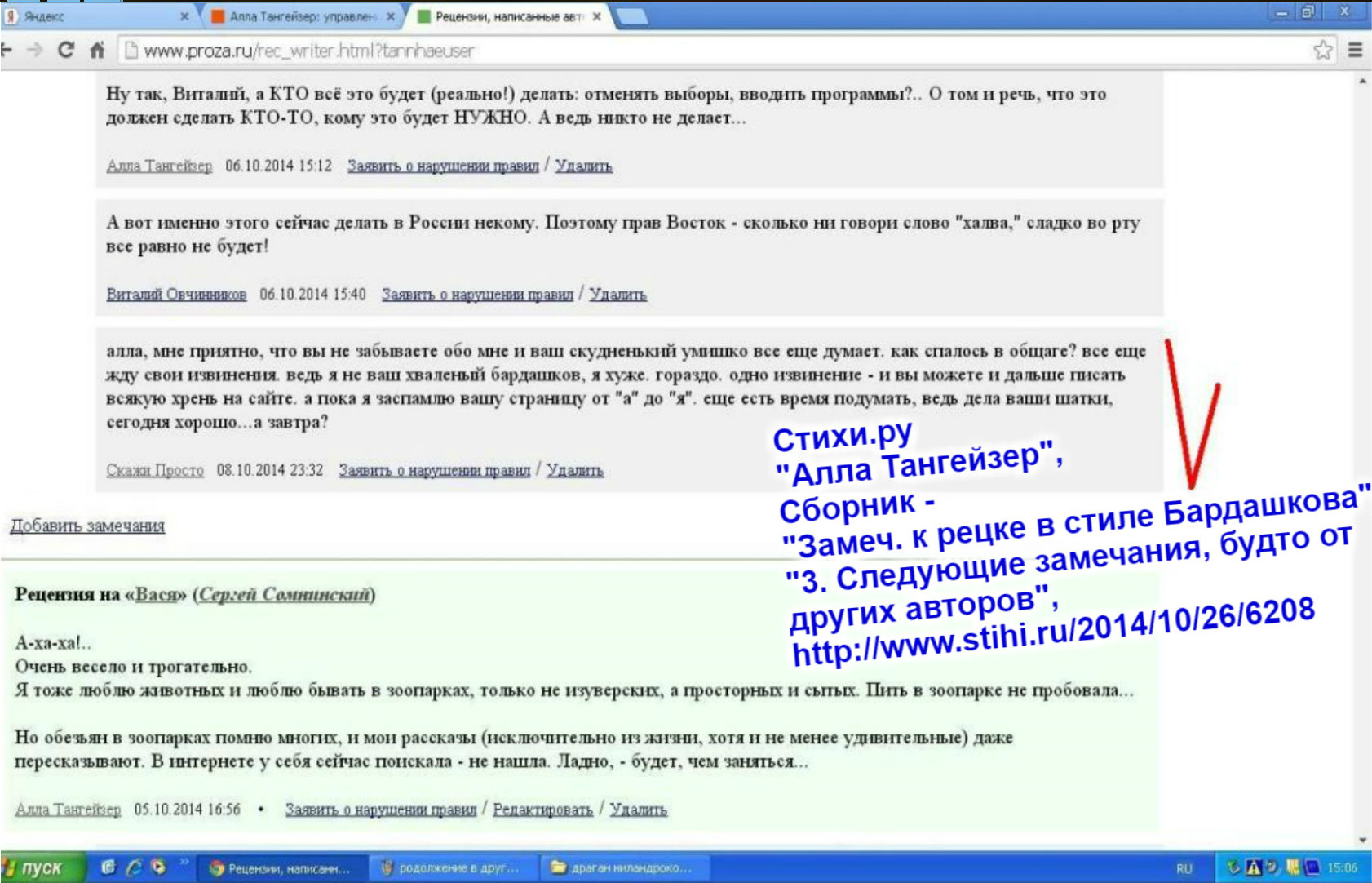Open Сергей Соминский author page
Image resolution: width=1372 pixels, height=883 pixels.
(x=285, y=594)
